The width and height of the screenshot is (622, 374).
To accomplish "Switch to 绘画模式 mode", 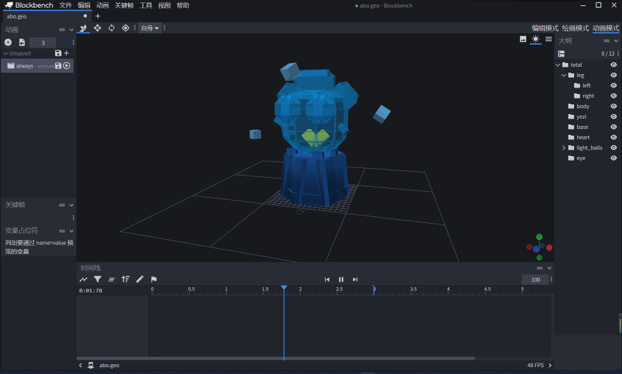I will pos(575,28).
